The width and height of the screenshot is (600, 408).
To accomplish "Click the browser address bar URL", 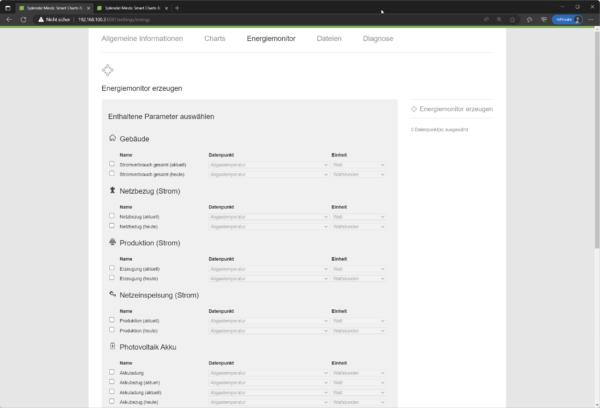I will pos(114,20).
